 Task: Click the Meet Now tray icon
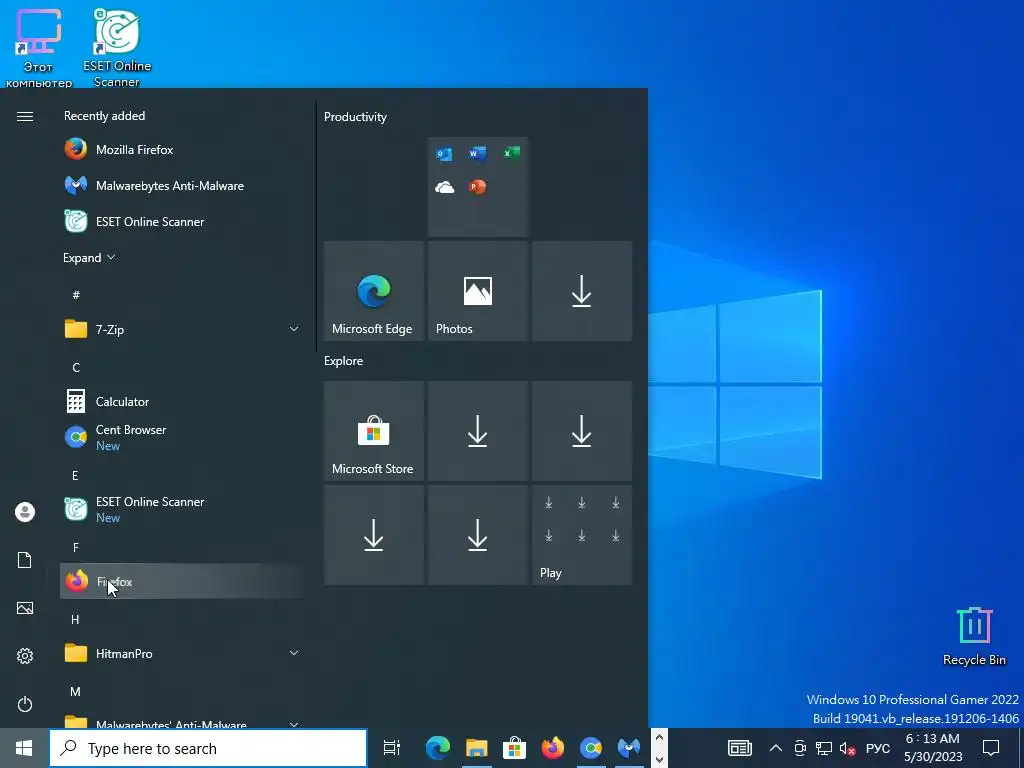[x=800, y=748]
